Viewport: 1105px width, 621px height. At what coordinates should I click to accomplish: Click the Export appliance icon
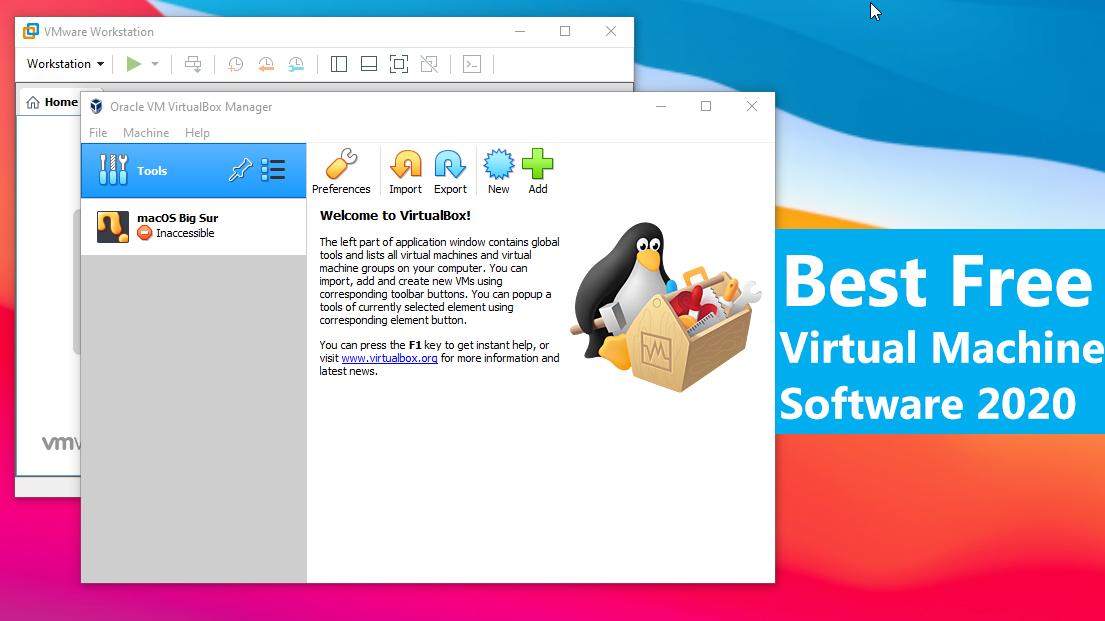450,169
